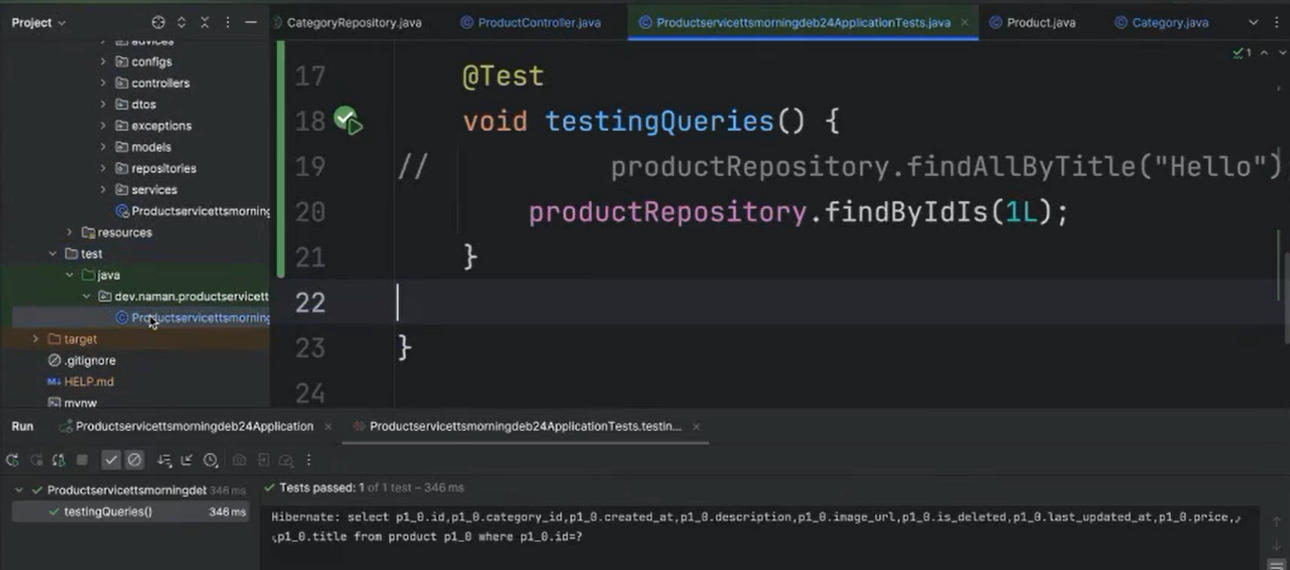Screen dimensions: 1290x570
Task: Click the run test gutter icon on line 18
Action: pyautogui.click(x=347, y=121)
